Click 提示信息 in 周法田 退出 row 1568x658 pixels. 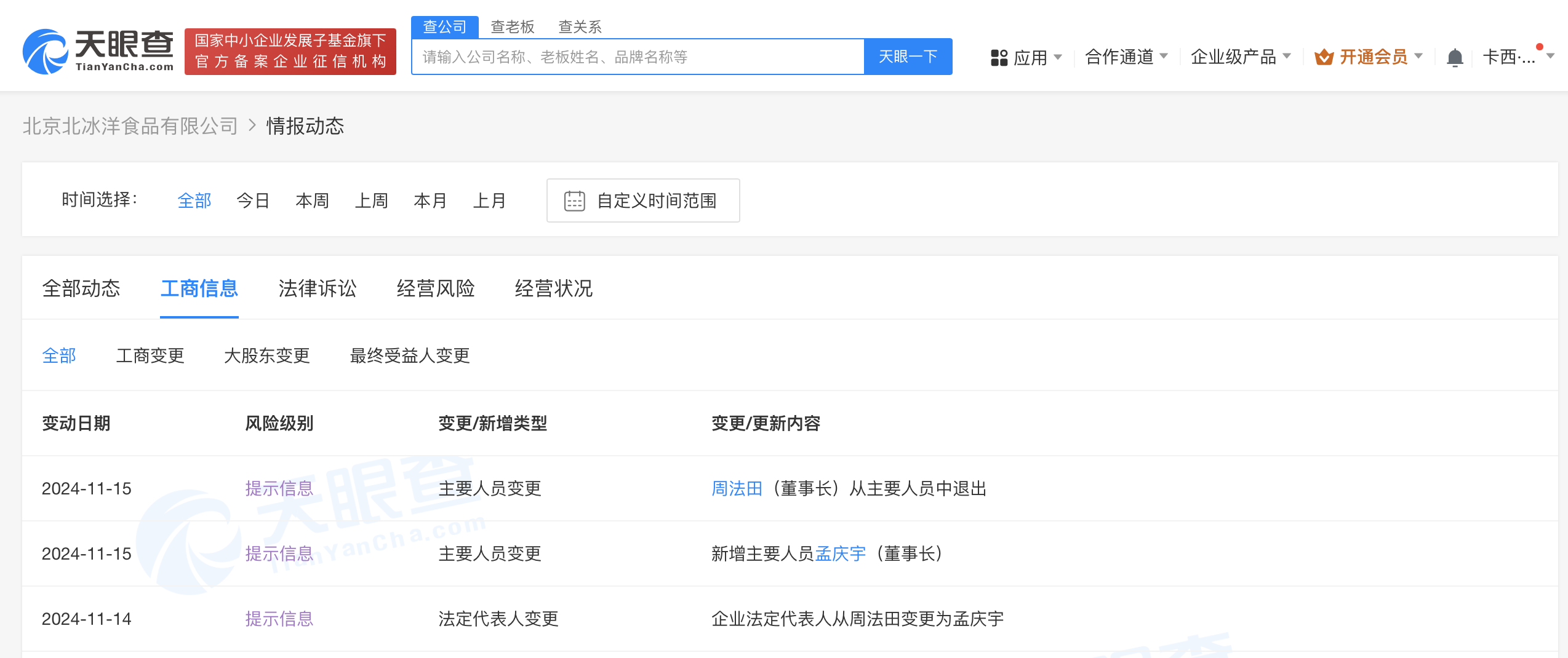click(279, 488)
